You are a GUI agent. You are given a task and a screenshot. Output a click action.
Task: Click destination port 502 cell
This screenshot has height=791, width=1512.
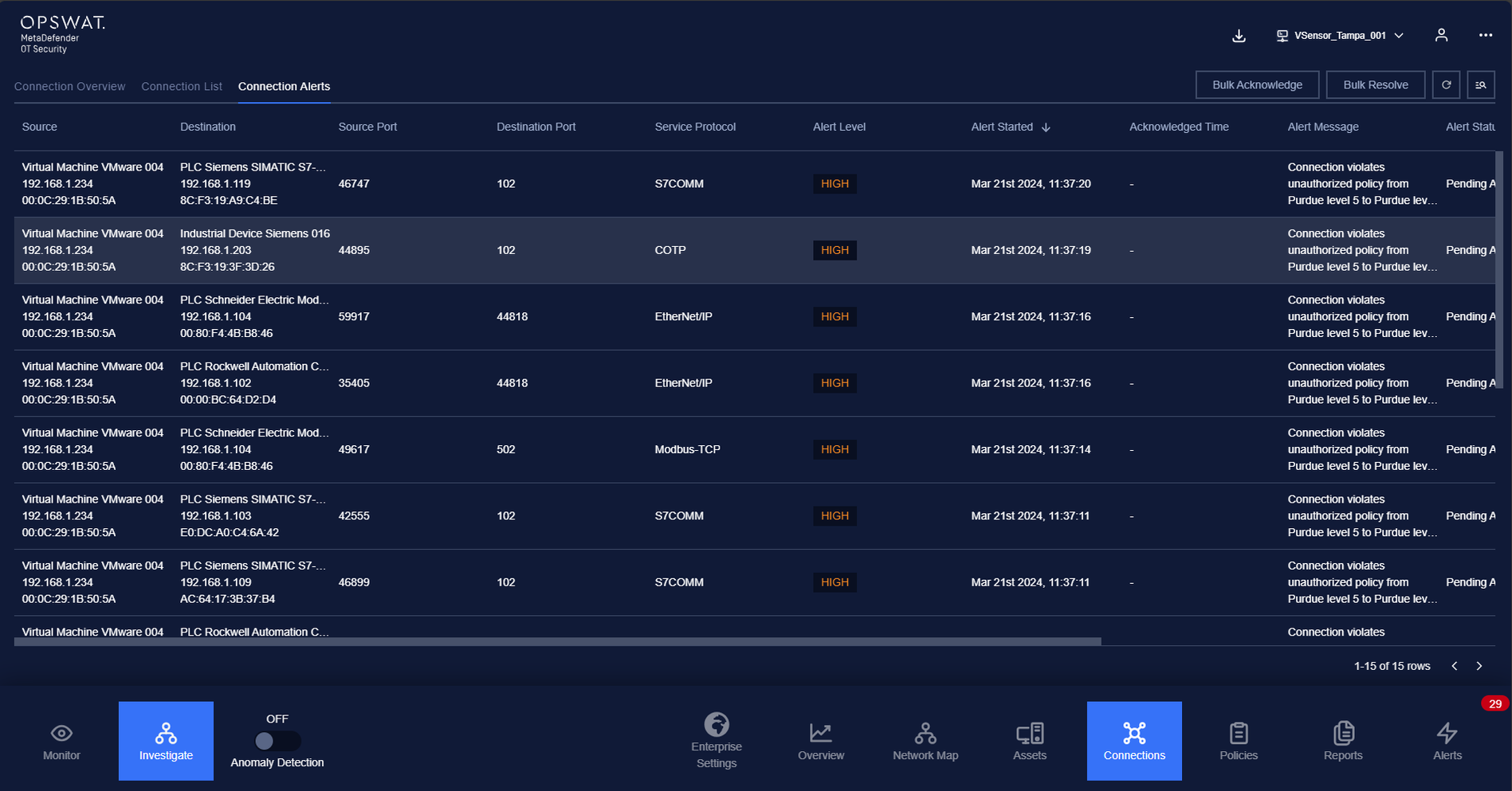point(506,449)
